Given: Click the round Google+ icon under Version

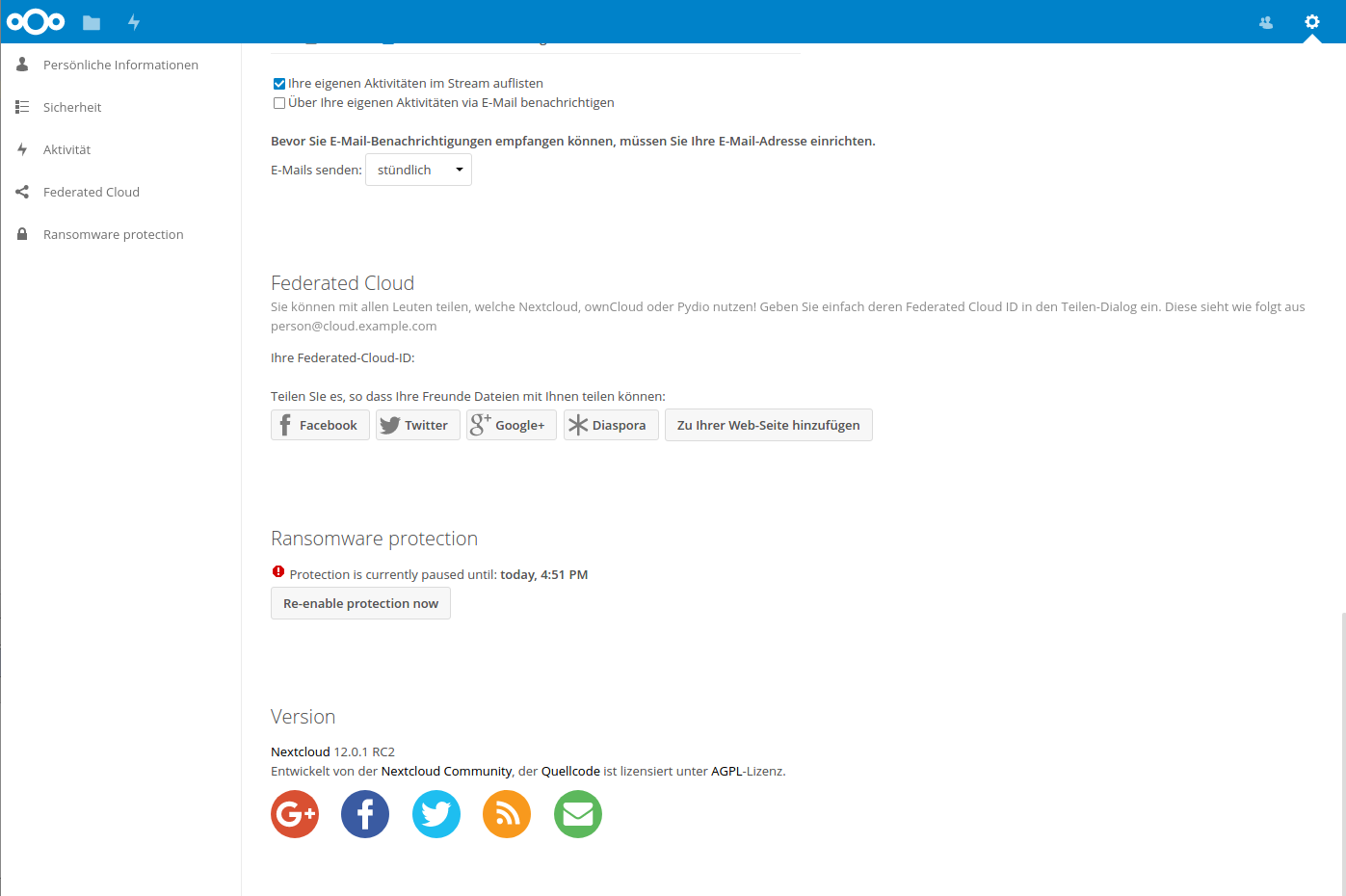Looking at the screenshot, I should click(295, 814).
